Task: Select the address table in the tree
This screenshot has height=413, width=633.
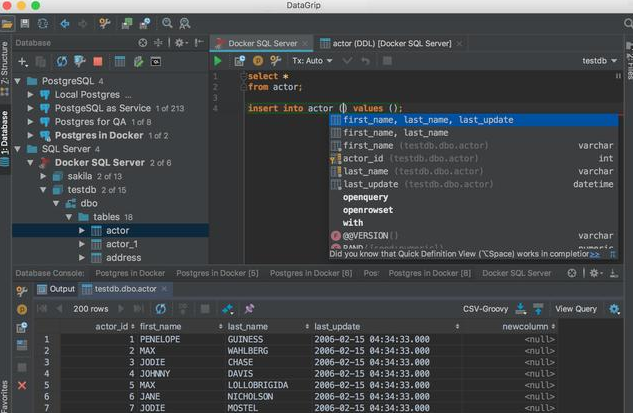Action: pyautogui.click(x=123, y=257)
